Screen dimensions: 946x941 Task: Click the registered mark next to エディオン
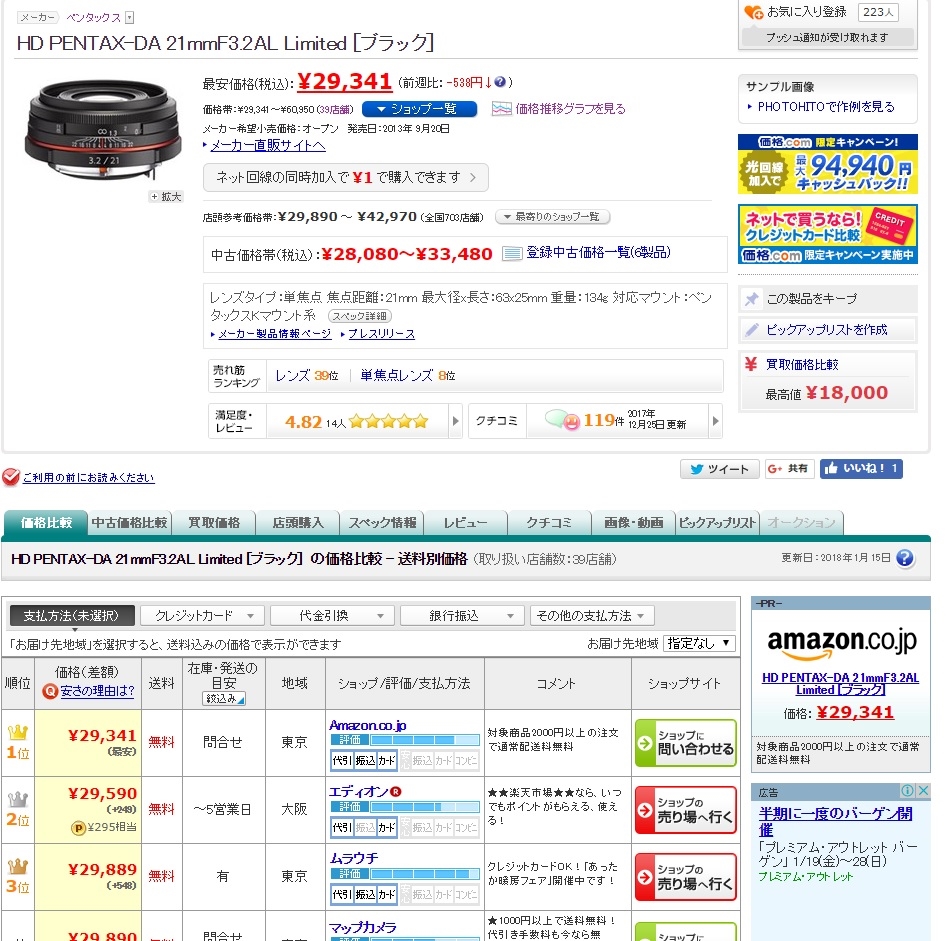[396, 792]
